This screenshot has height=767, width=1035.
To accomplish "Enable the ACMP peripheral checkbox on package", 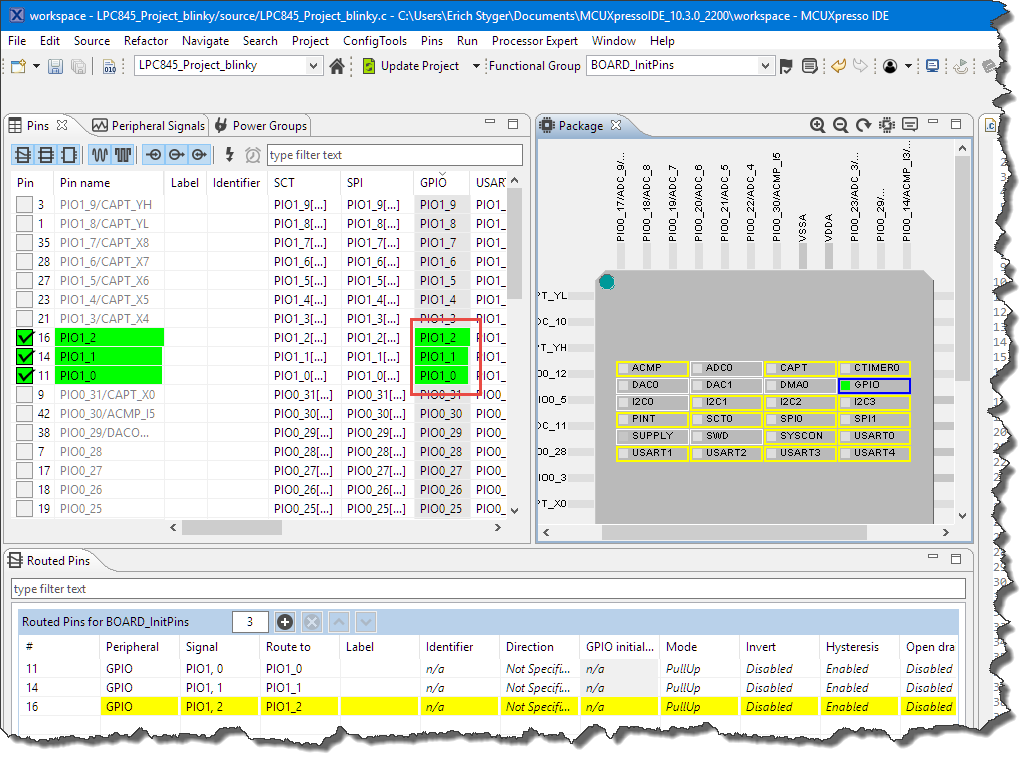I will [x=624, y=368].
